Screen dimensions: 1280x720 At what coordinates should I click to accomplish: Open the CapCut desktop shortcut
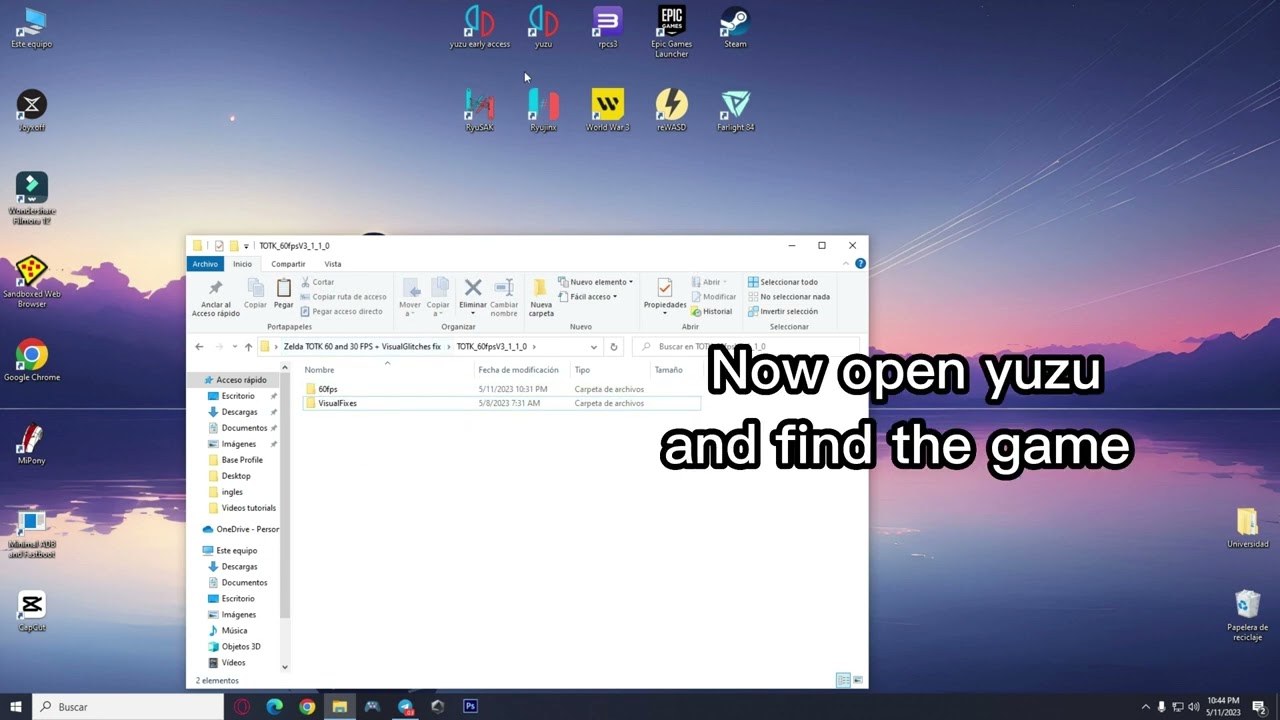point(32,611)
